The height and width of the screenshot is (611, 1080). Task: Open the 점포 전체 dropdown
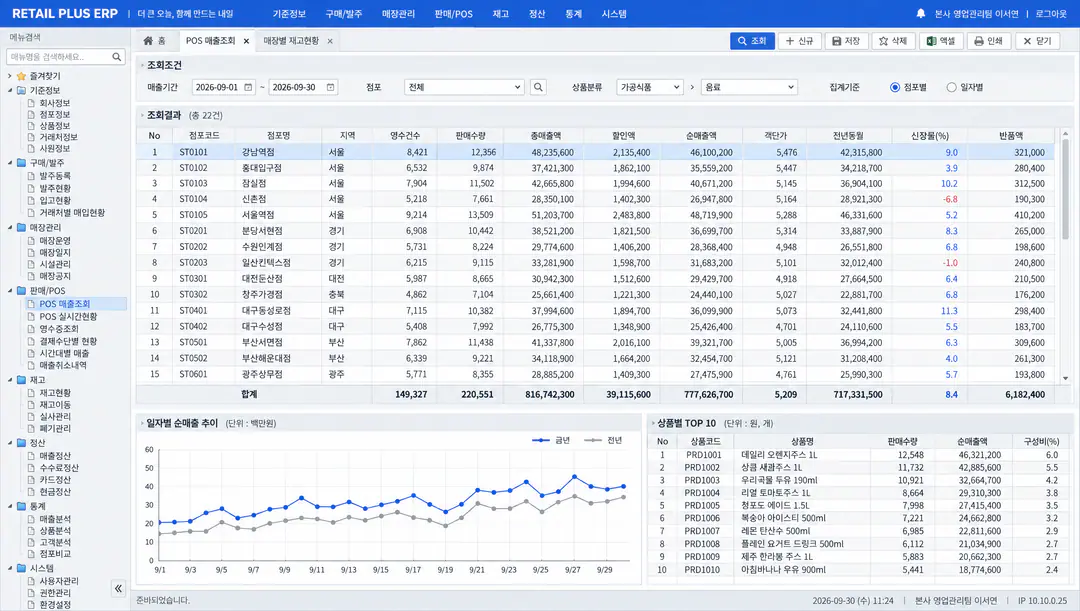tap(464, 87)
